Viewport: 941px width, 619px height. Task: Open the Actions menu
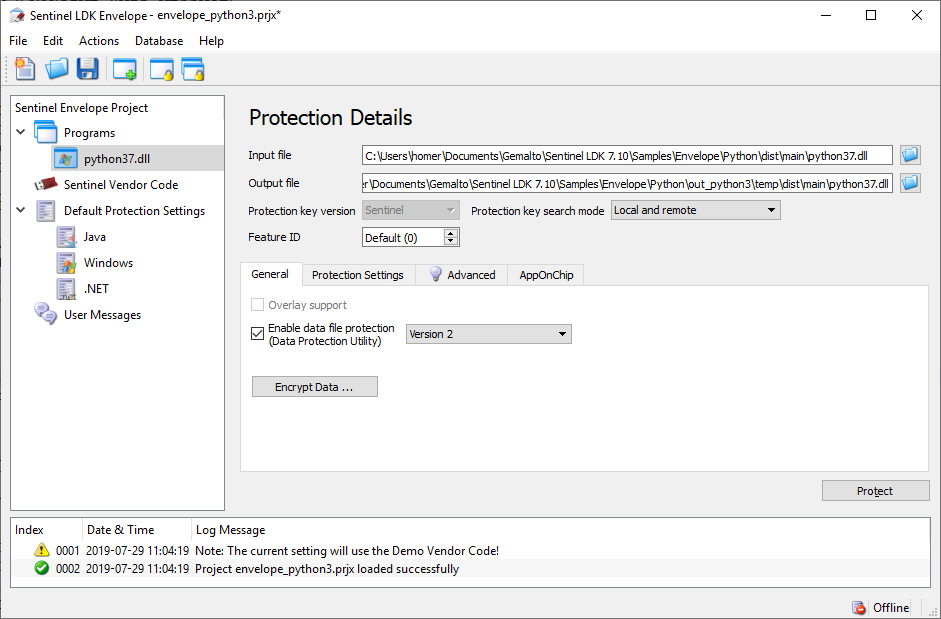point(98,40)
